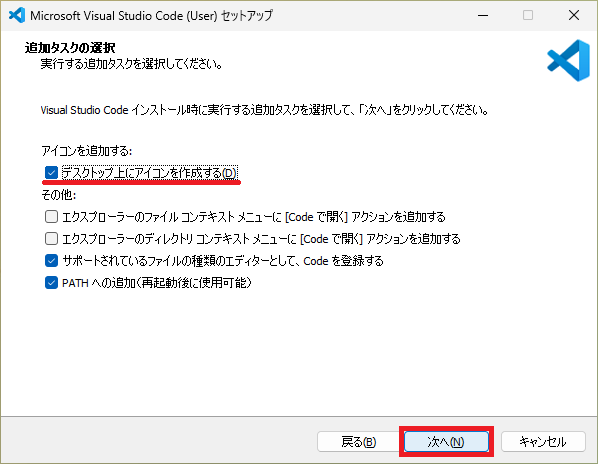Click the large VS Code logo
This screenshot has height=464, width=598.
[568, 61]
